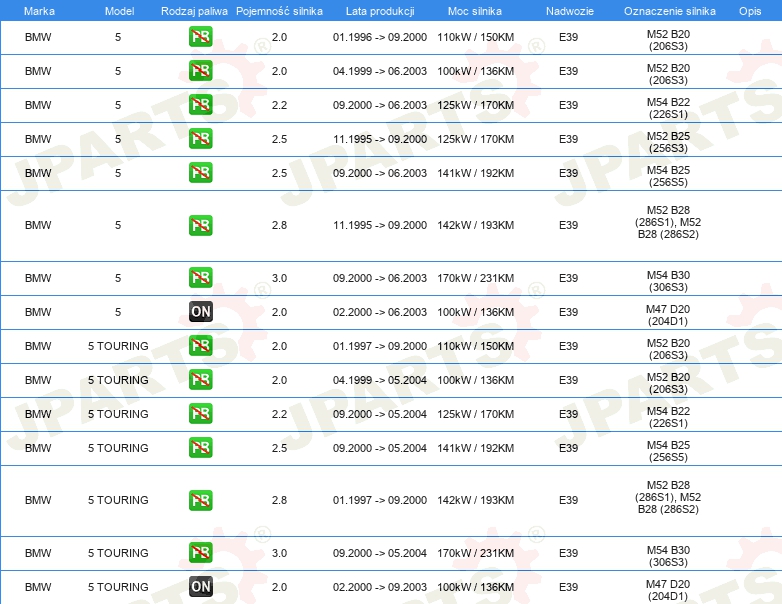Click the Moc silnika column header

475,11
